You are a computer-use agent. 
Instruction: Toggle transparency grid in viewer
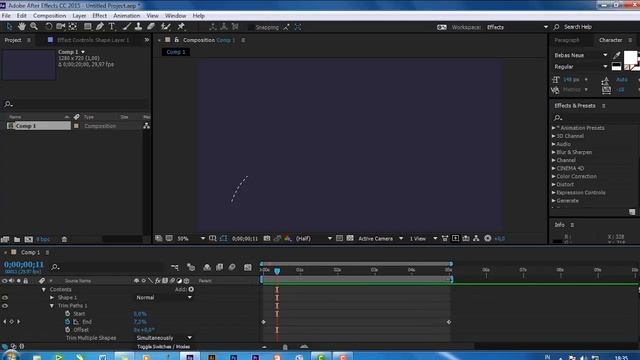click(350, 238)
